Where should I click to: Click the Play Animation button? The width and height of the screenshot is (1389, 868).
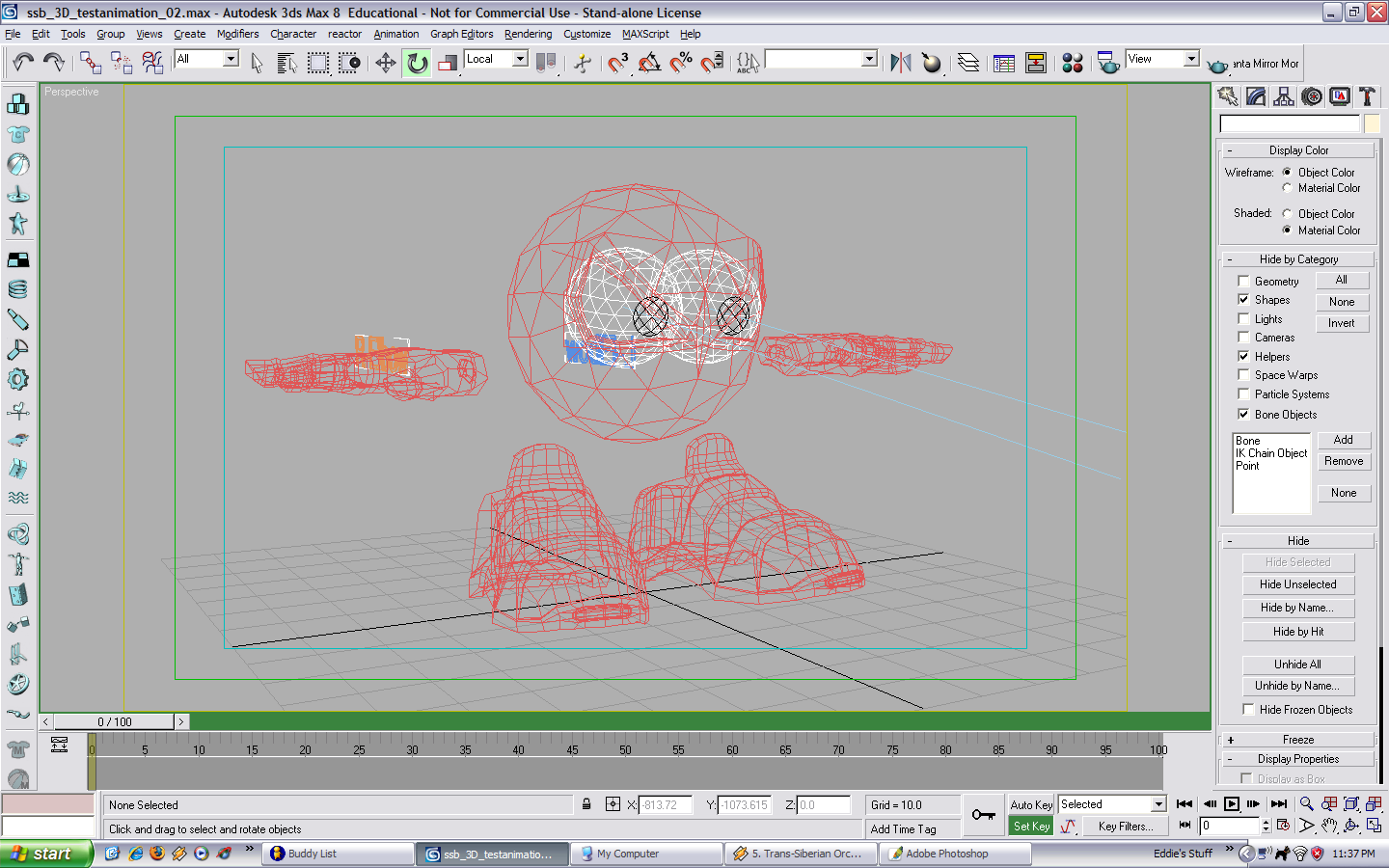point(1232,803)
